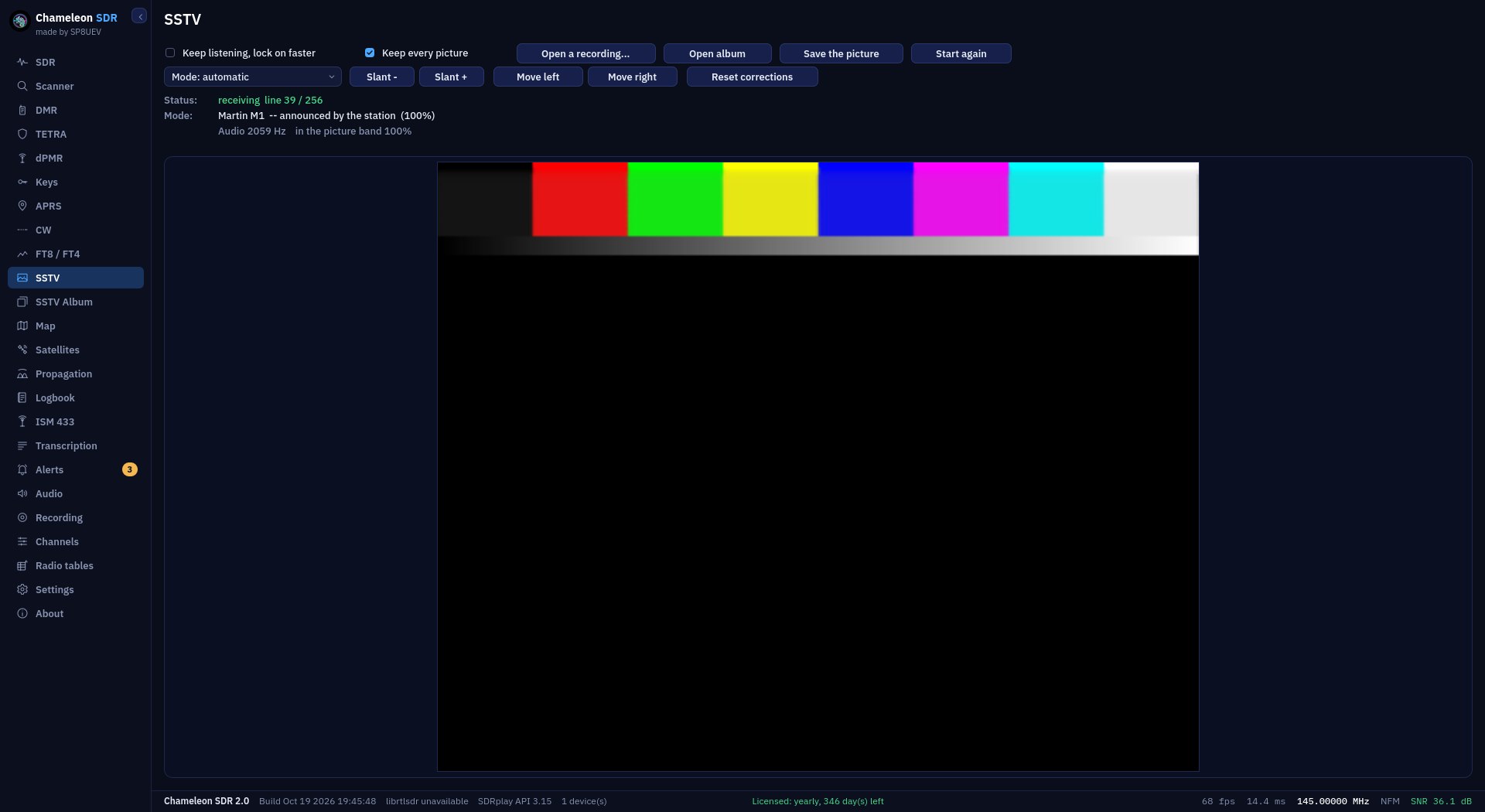The image size is (1485, 812).
Task: Open the Channels sidebar item
Action: point(76,541)
